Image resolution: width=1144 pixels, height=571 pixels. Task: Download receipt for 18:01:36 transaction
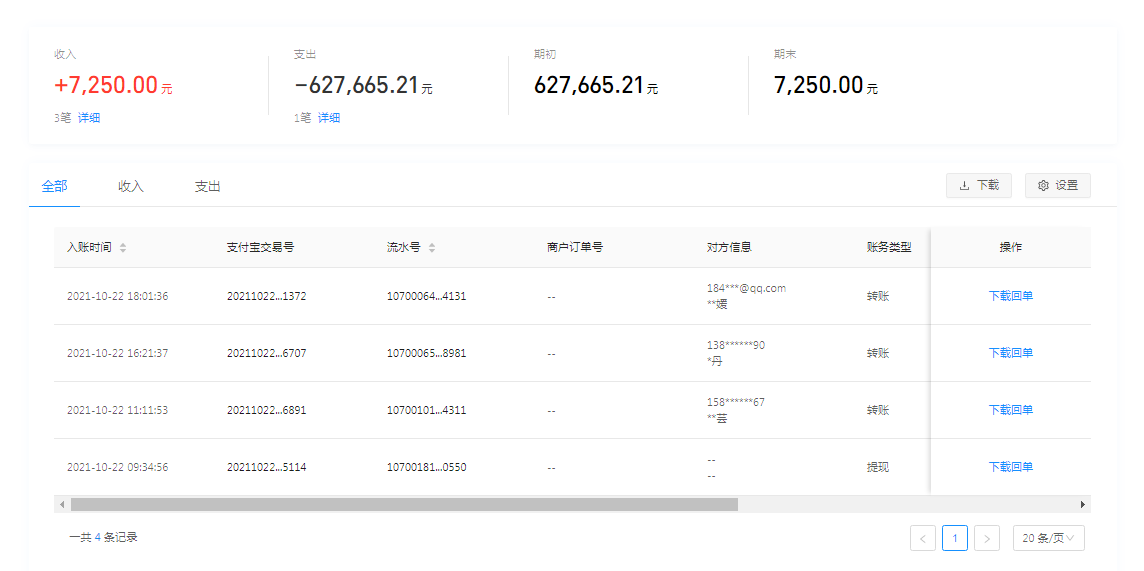coord(1010,296)
